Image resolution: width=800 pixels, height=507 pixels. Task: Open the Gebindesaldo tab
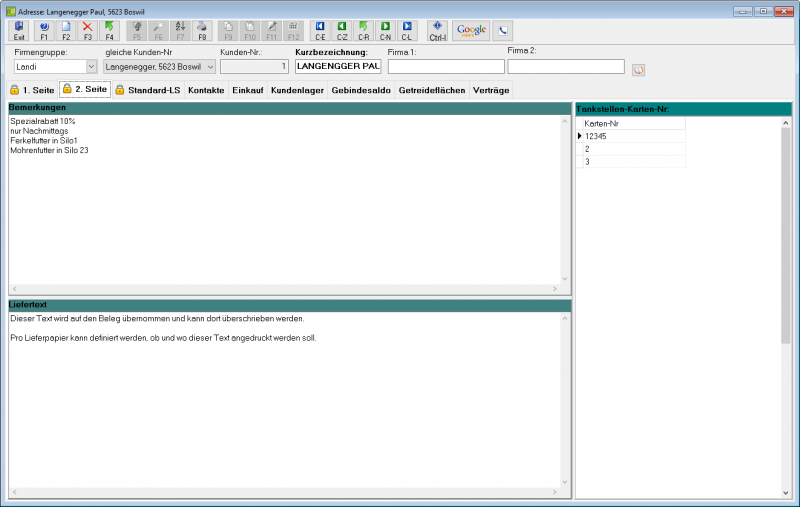coord(361,90)
